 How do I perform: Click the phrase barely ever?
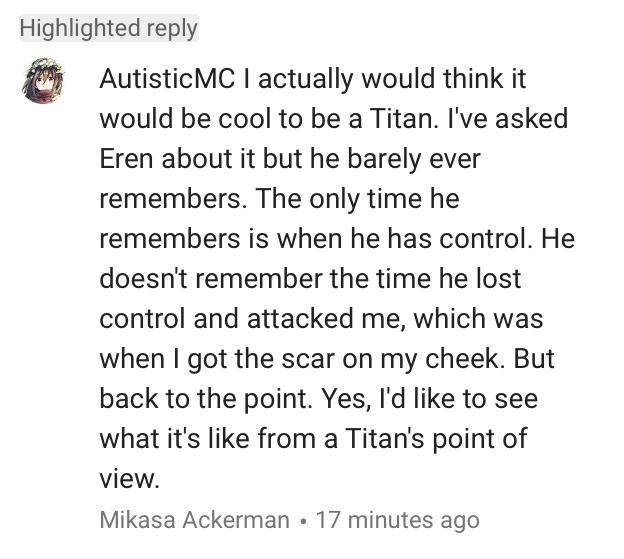[414, 159]
